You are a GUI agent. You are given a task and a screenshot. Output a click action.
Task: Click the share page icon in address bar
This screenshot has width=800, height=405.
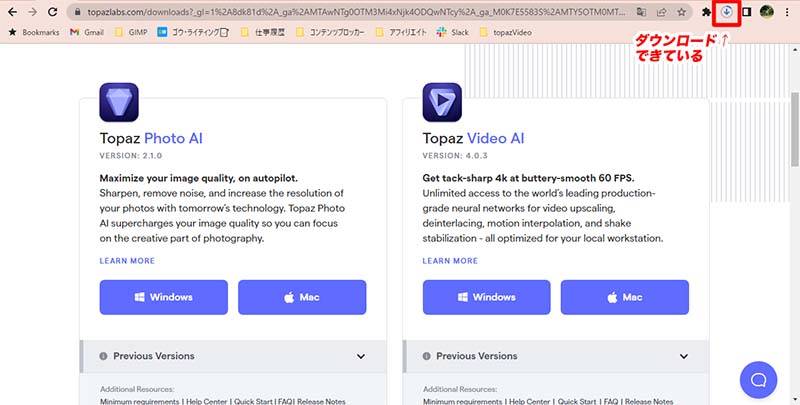pyautogui.click(x=661, y=12)
